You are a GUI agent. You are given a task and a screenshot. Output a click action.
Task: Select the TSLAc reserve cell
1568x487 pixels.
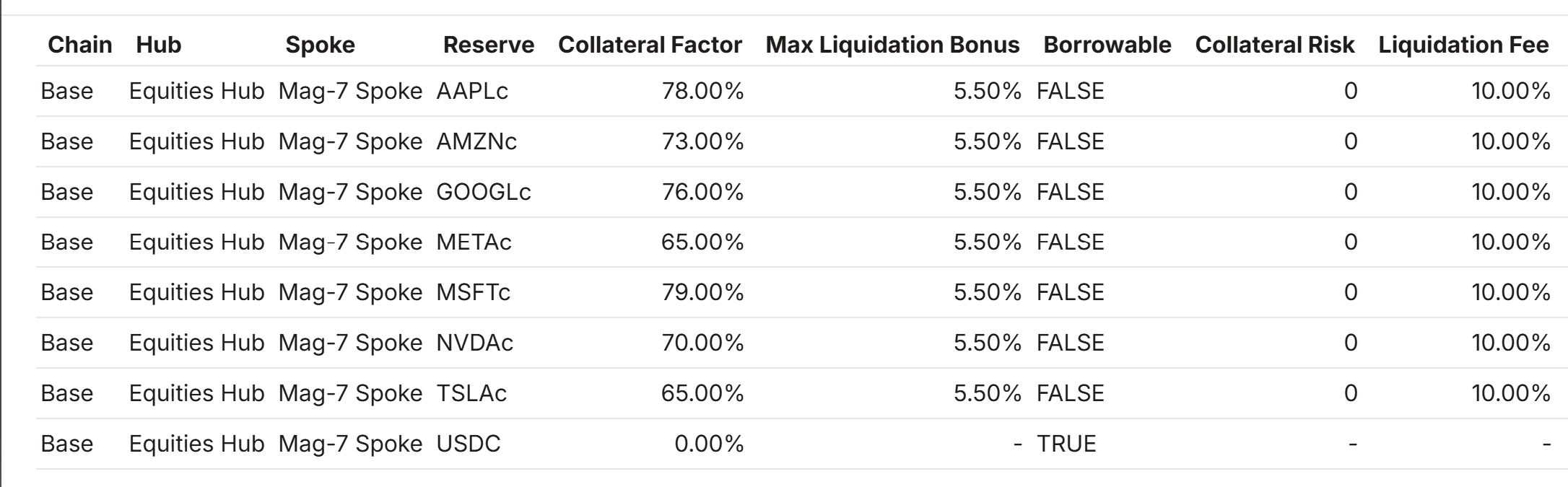(471, 393)
